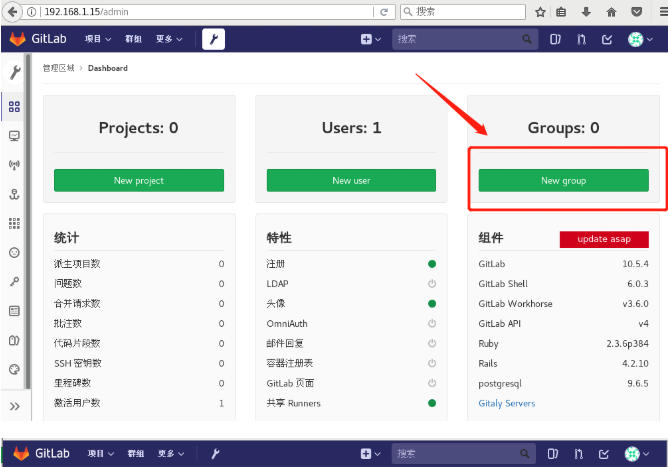Image resolution: width=668 pixels, height=467 pixels.
Task: Click the 合并请求数 statistics row
Action: click(x=139, y=303)
